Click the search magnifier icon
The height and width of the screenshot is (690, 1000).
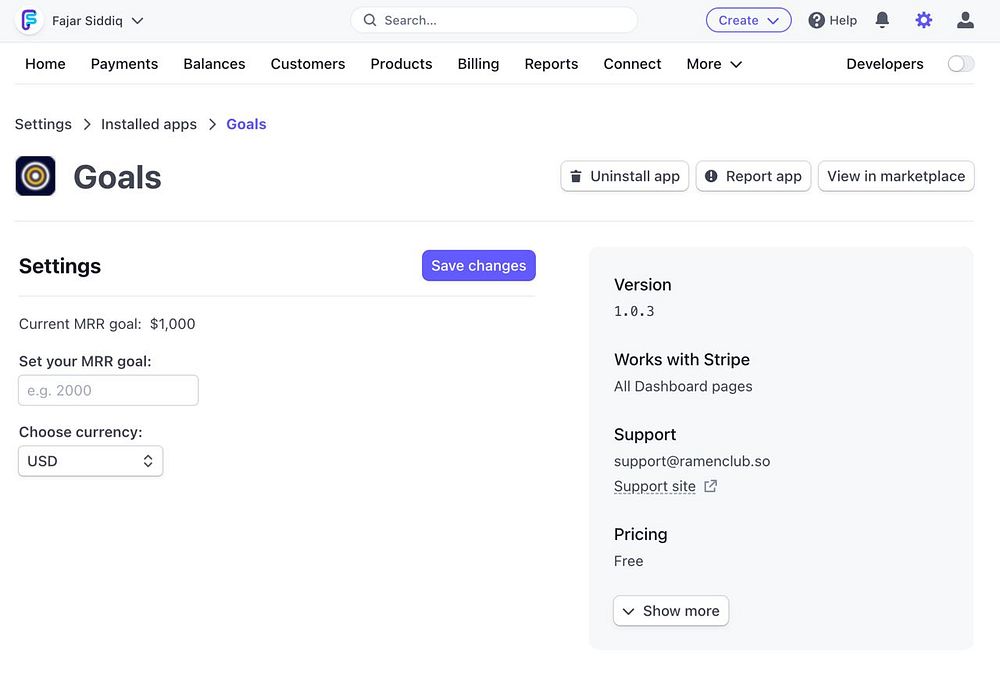pyautogui.click(x=370, y=20)
